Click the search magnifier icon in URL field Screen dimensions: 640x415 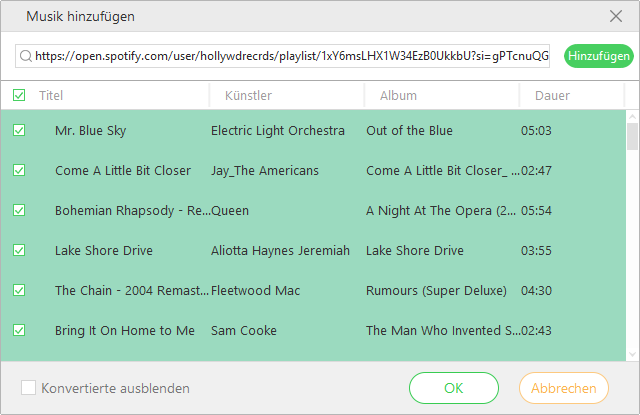24,56
